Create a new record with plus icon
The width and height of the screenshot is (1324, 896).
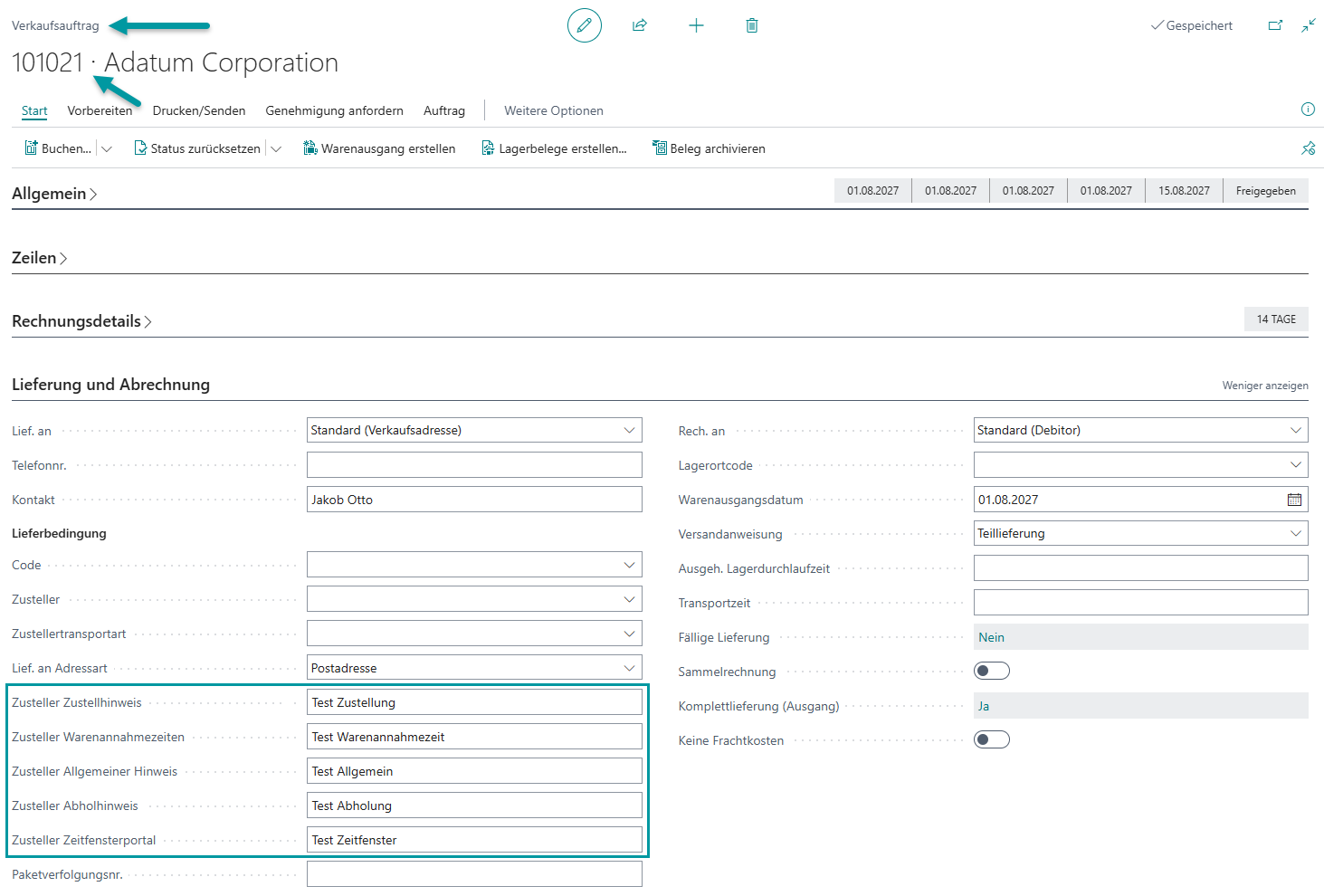pos(696,25)
